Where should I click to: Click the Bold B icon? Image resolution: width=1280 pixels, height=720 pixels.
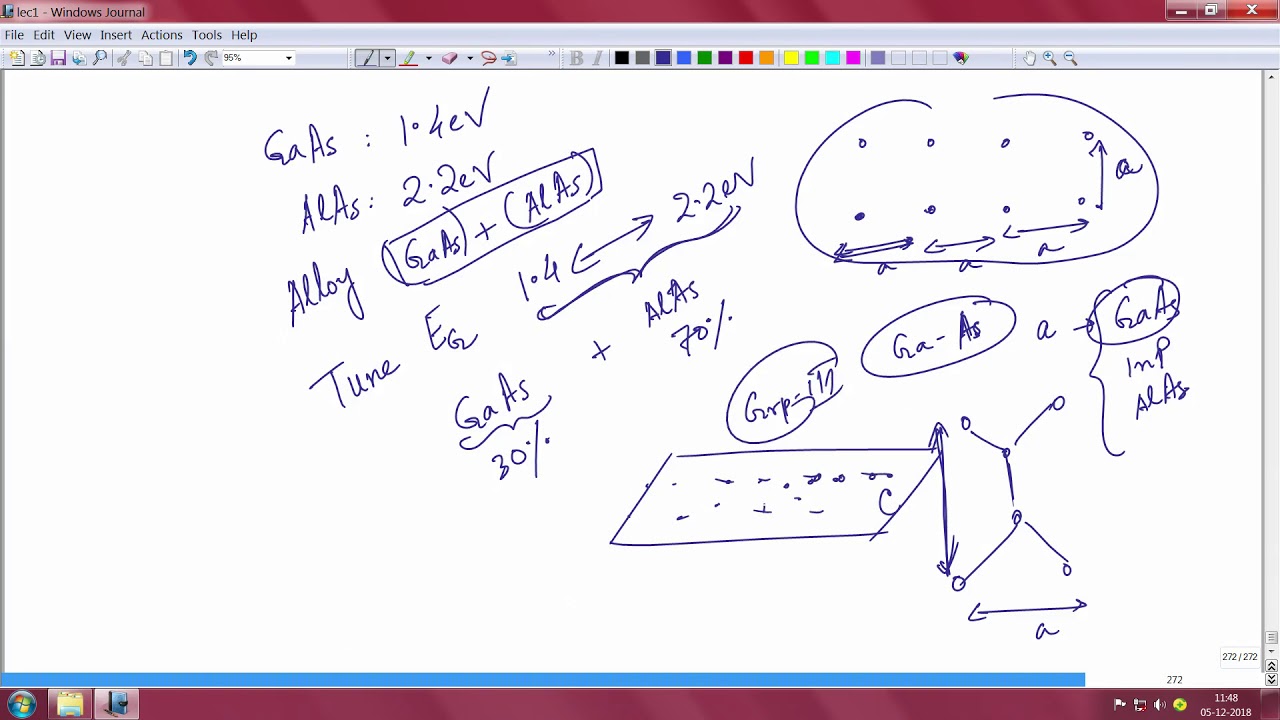coord(576,58)
